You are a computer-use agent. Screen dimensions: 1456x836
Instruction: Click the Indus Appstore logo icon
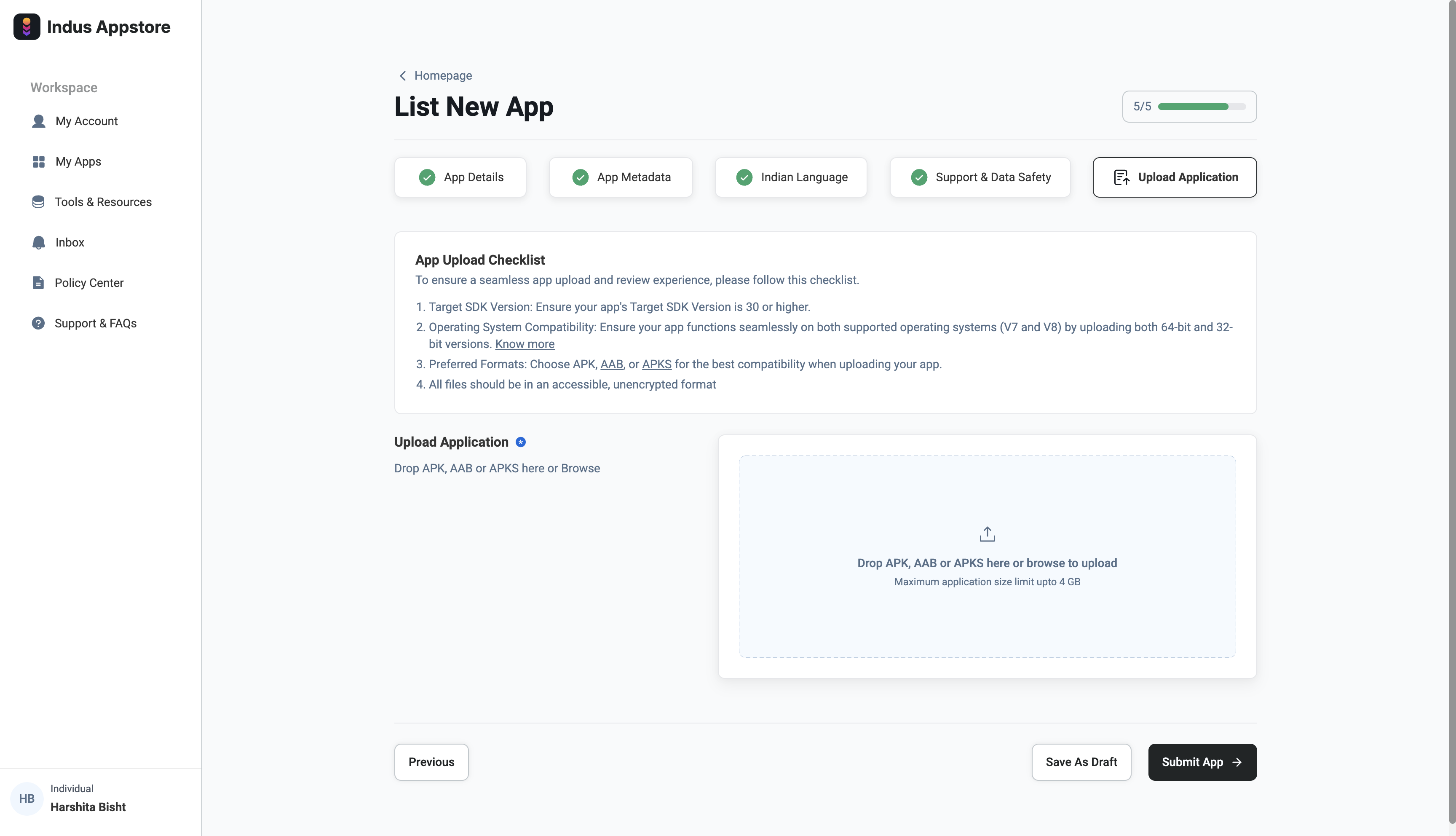27,27
